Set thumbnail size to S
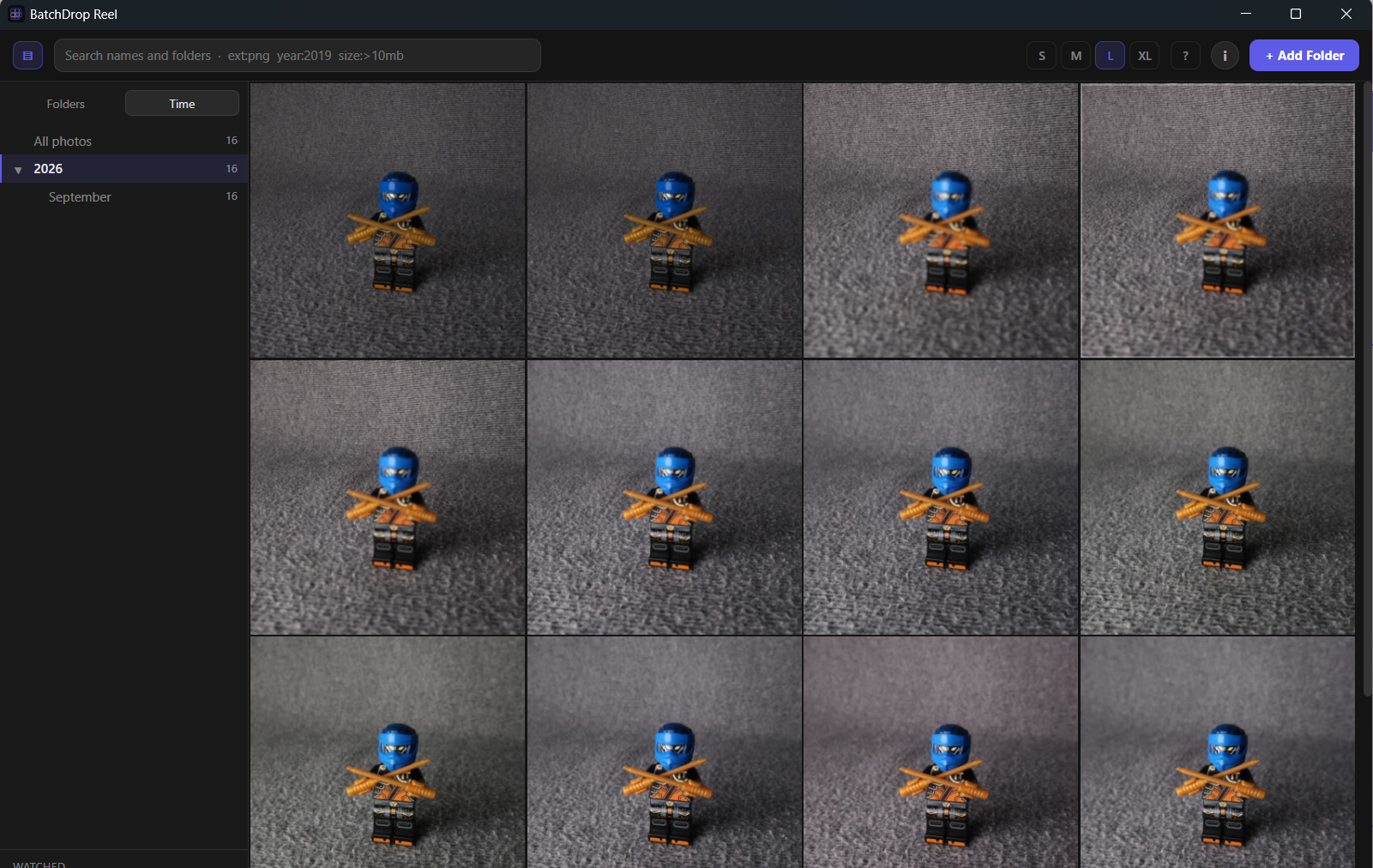 pos(1042,56)
